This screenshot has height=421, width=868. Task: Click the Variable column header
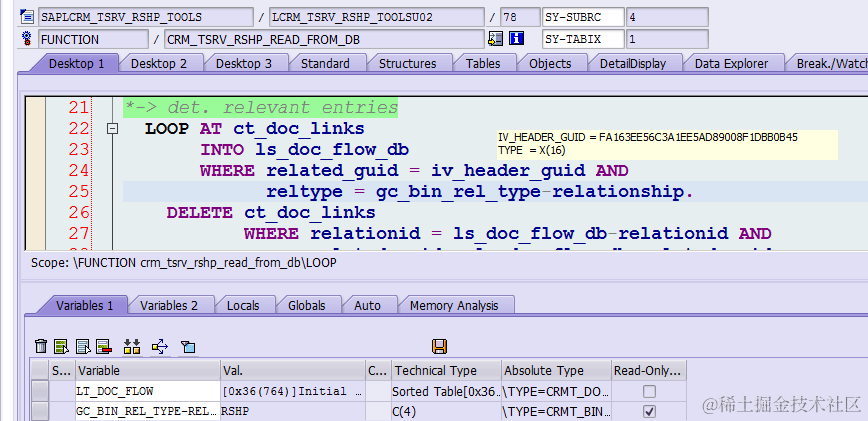(x=148, y=371)
